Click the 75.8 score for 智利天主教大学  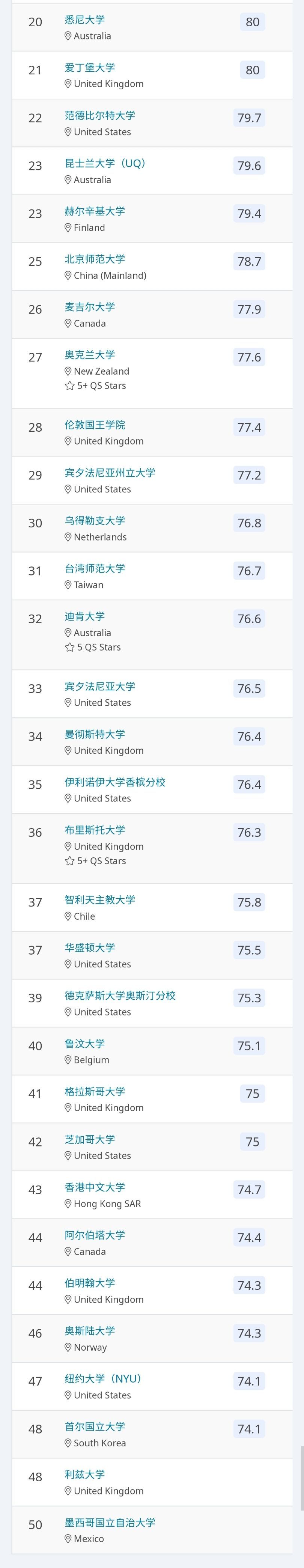(249, 902)
